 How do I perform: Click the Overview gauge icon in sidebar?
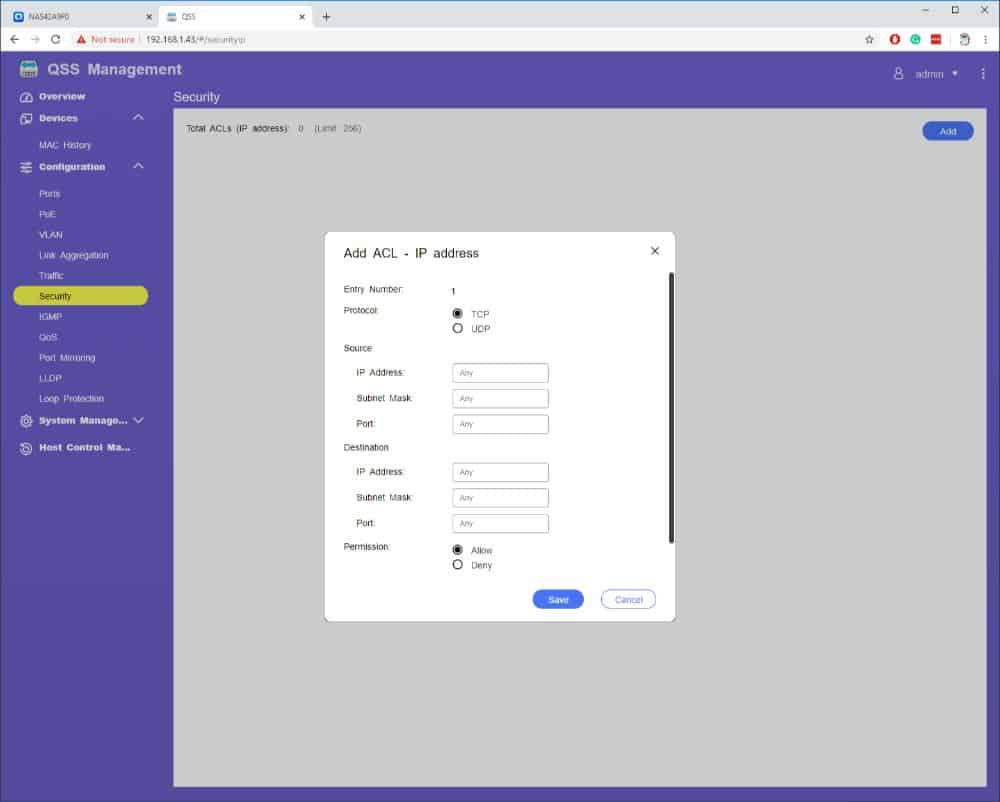pos(26,97)
